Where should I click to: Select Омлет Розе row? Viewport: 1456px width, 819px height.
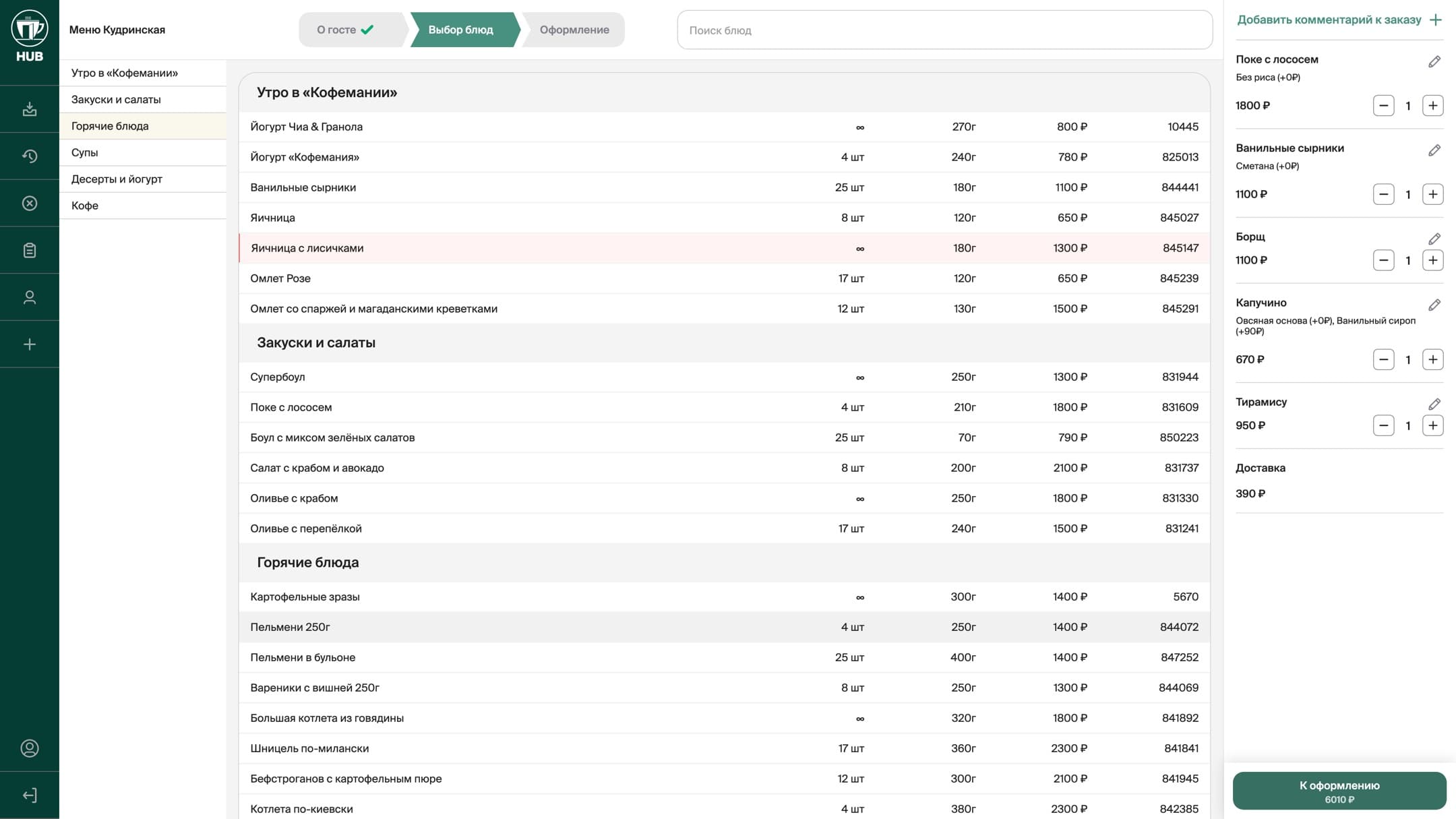(x=725, y=278)
